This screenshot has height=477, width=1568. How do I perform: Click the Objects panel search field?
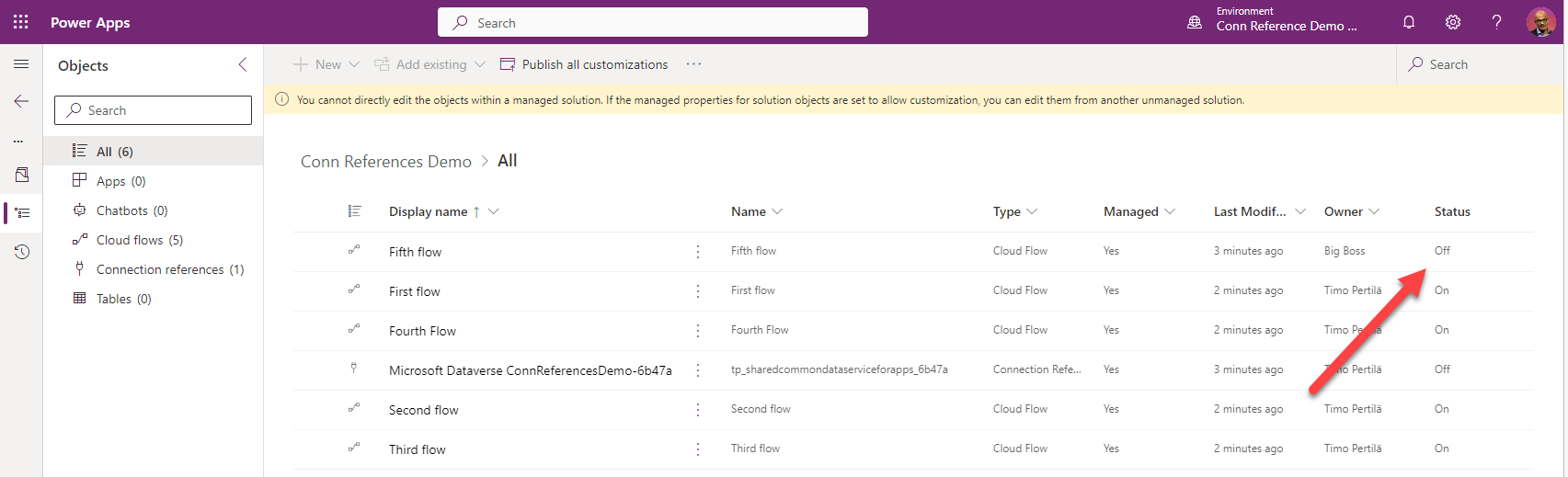tap(153, 110)
